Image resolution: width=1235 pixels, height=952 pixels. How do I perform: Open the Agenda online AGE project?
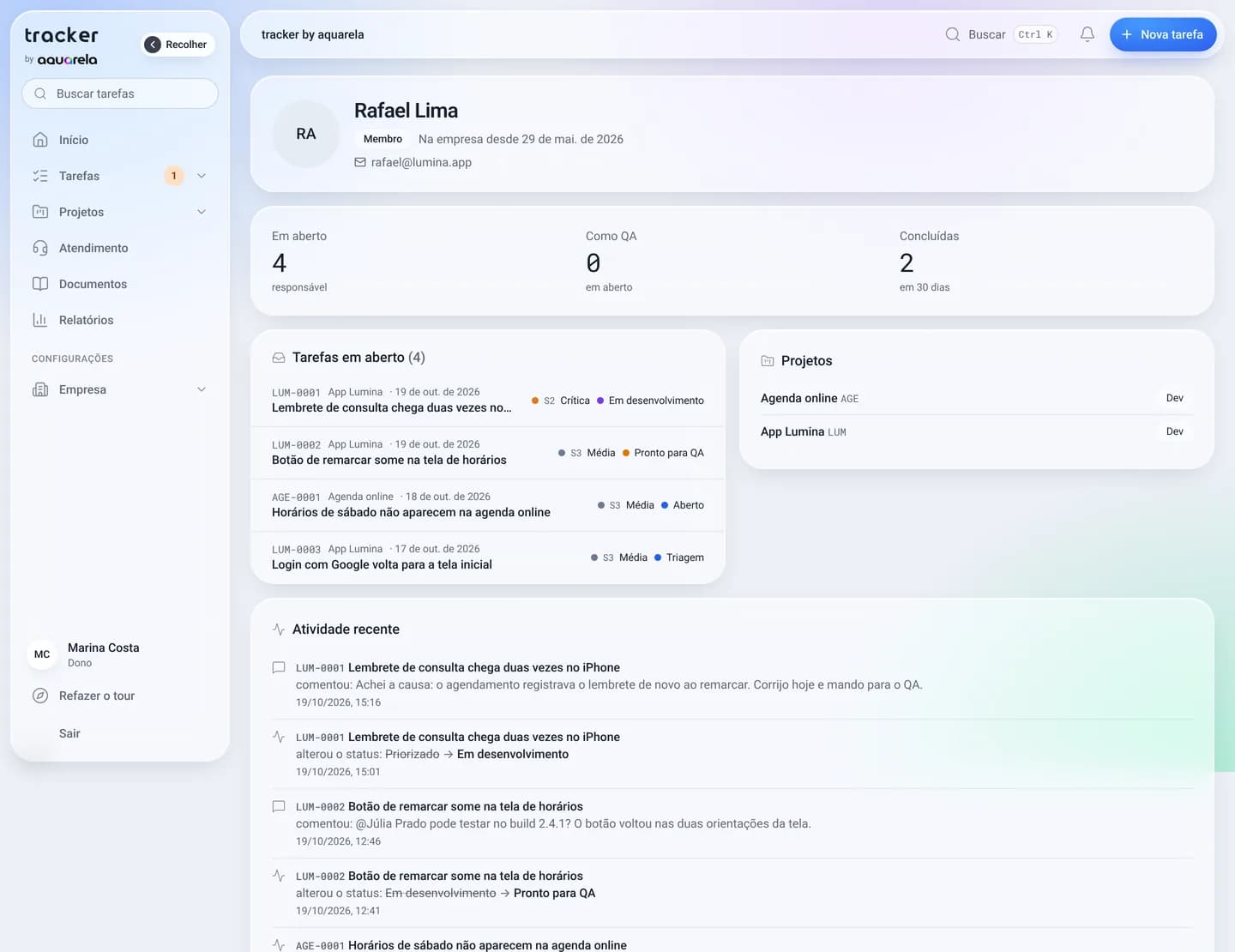(976, 398)
